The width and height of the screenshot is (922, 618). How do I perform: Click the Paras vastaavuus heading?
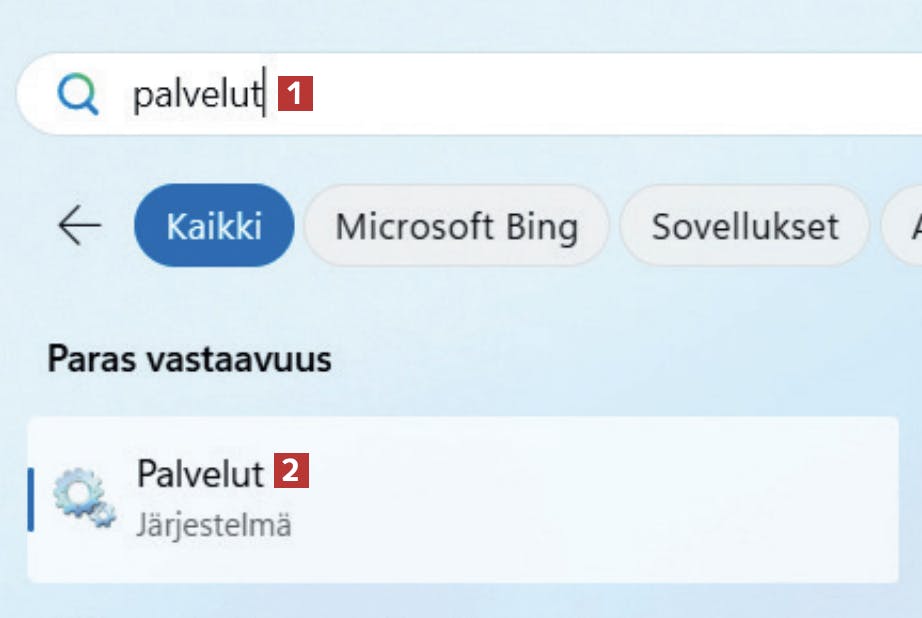(x=189, y=359)
